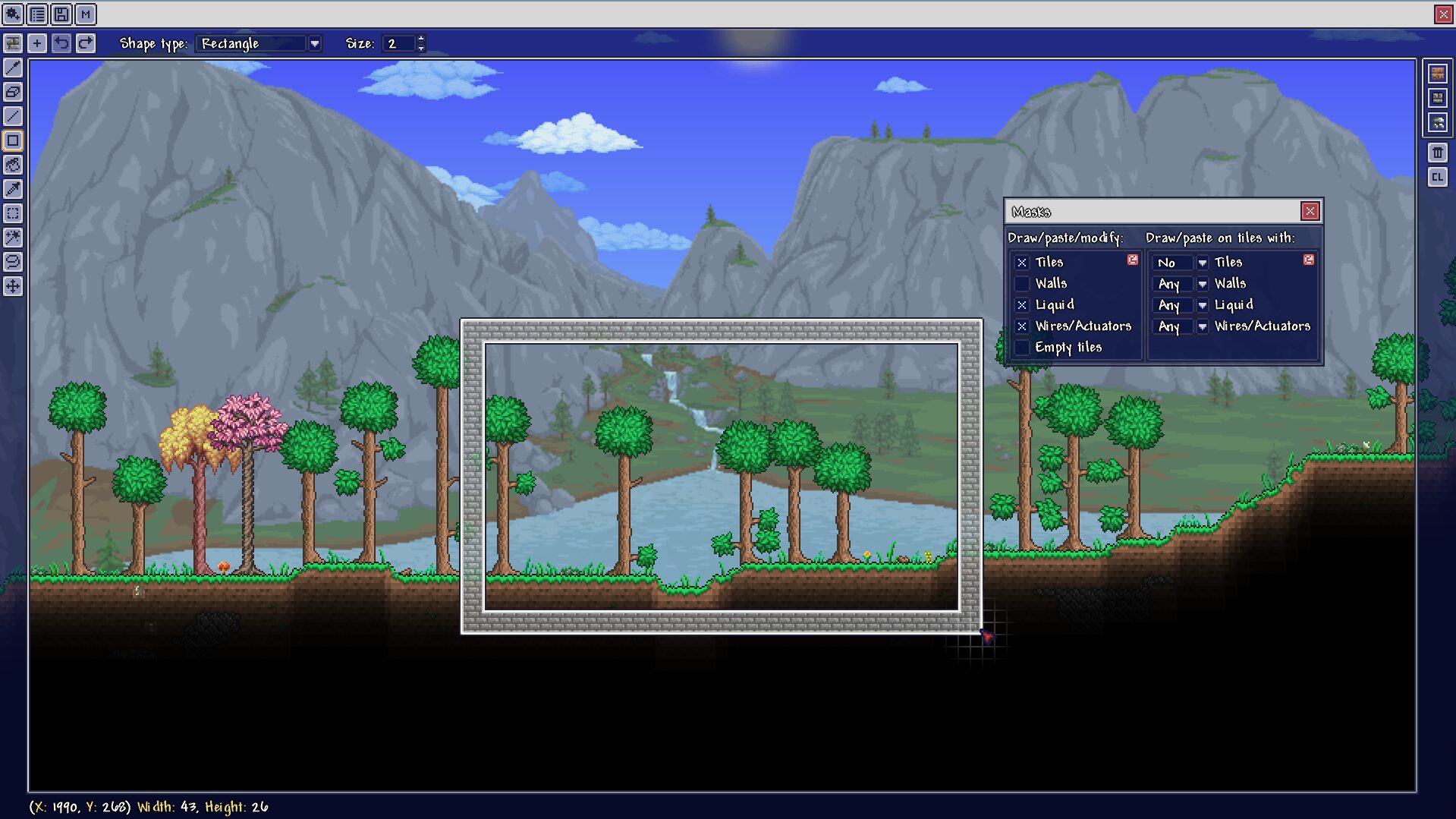The height and width of the screenshot is (819, 1456).
Task: Reset the Draw/paste on tiles with options
Action: 1309,260
